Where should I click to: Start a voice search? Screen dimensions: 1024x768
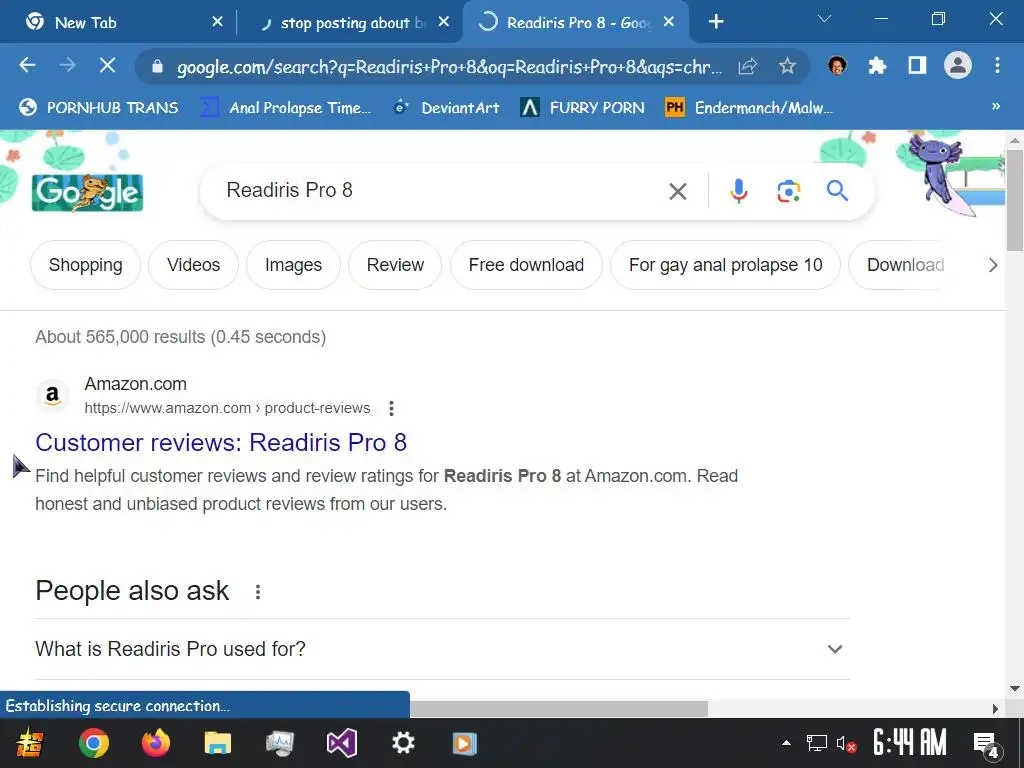coord(739,191)
